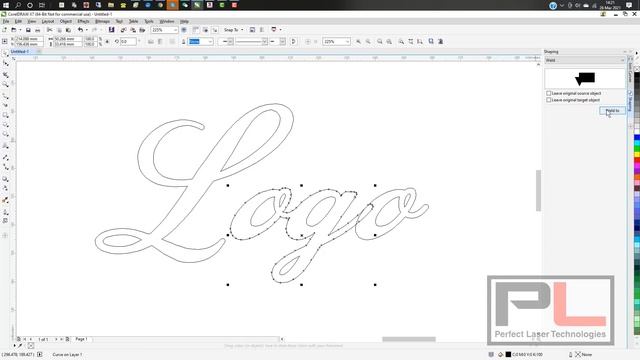Viewport: 640px width, 360px height.
Task: Open the Help menu
Action: click(x=184, y=21)
